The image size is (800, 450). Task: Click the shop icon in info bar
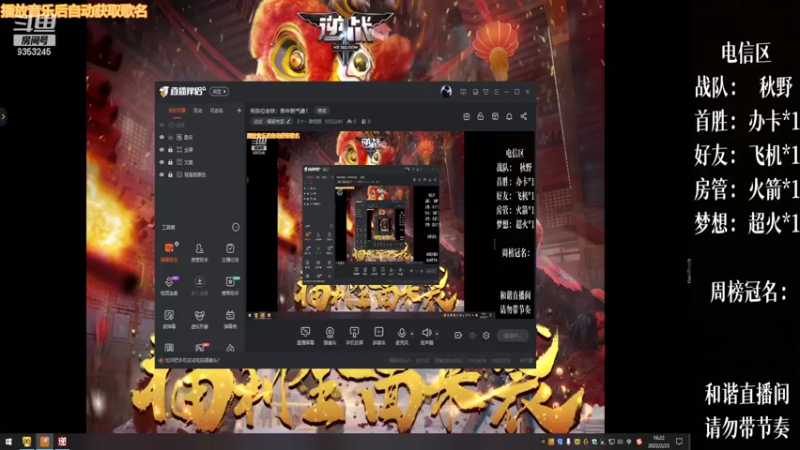coord(495,116)
